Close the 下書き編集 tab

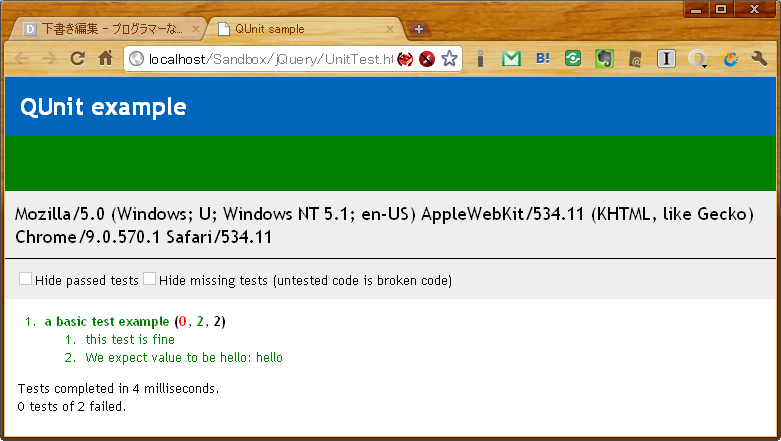click(196, 29)
